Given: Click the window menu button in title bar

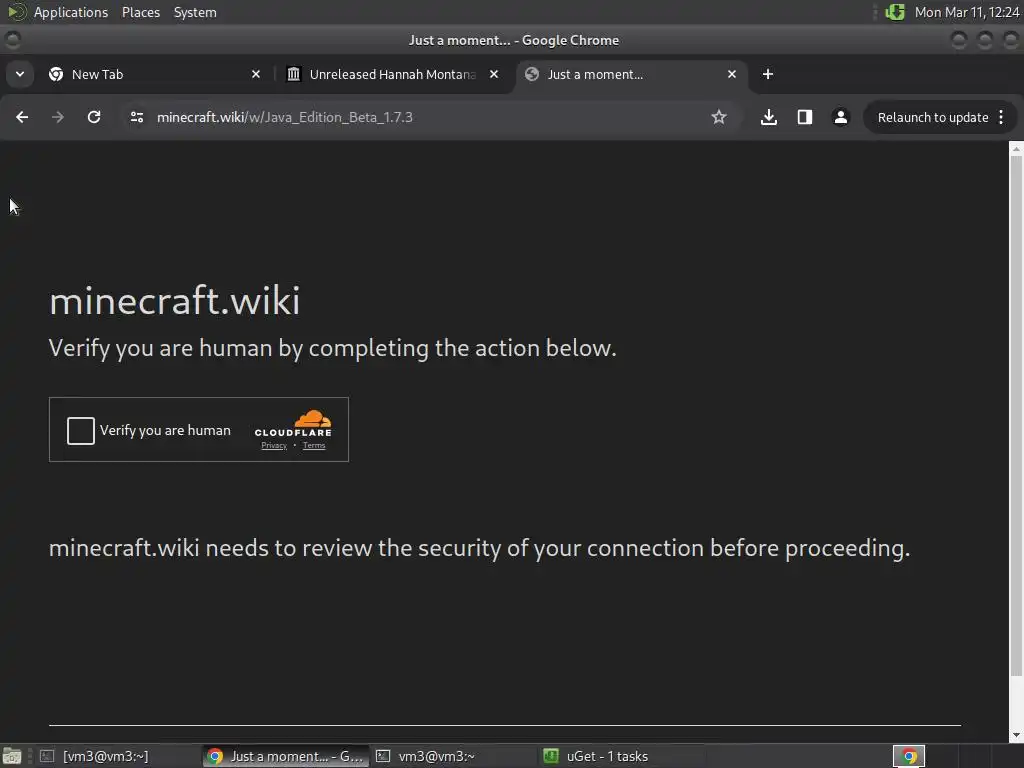Looking at the screenshot, I should pos(12,40).
